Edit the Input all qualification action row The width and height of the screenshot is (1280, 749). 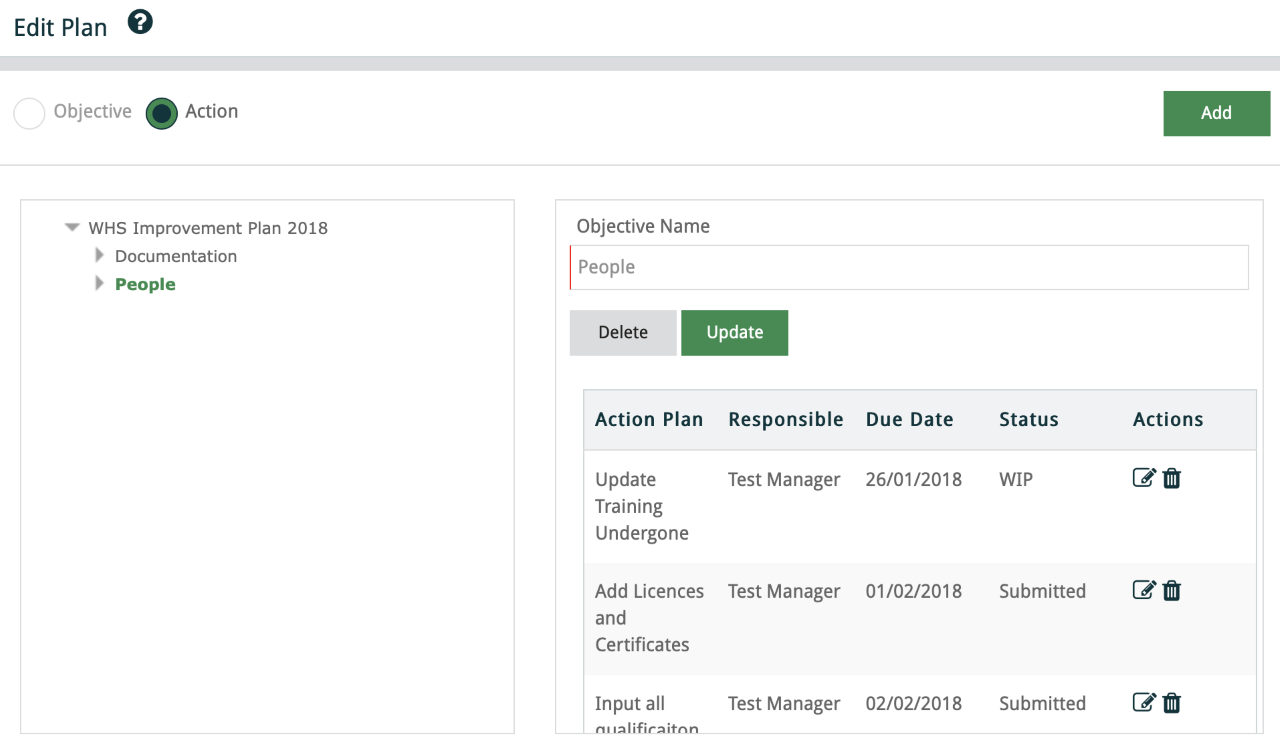pyautogui.click(x=1144, y=703)
